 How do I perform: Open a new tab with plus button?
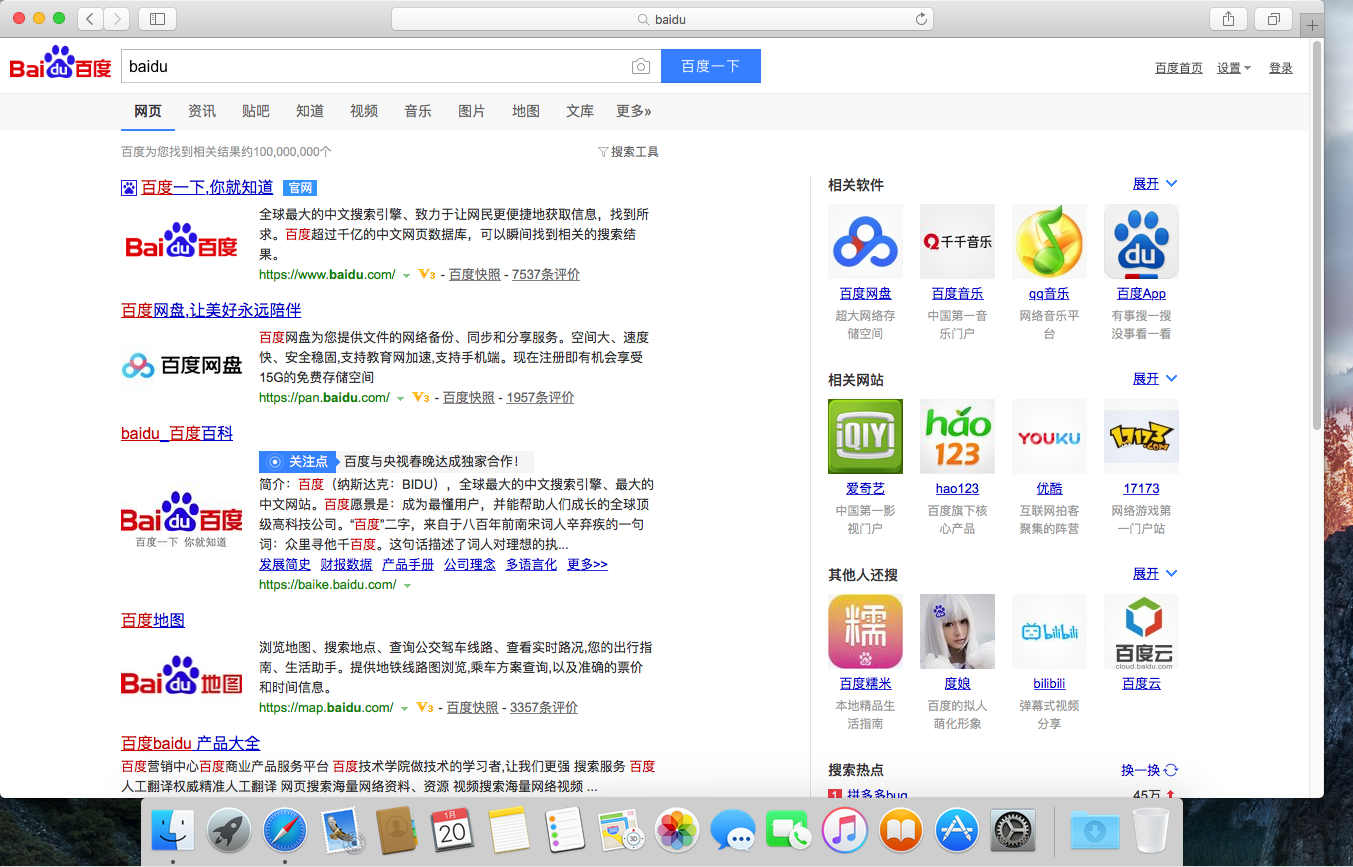point(1313,26)
